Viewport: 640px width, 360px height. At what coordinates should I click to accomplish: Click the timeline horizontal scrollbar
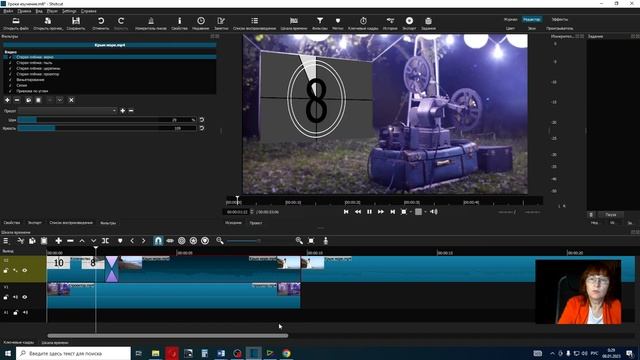168,336
